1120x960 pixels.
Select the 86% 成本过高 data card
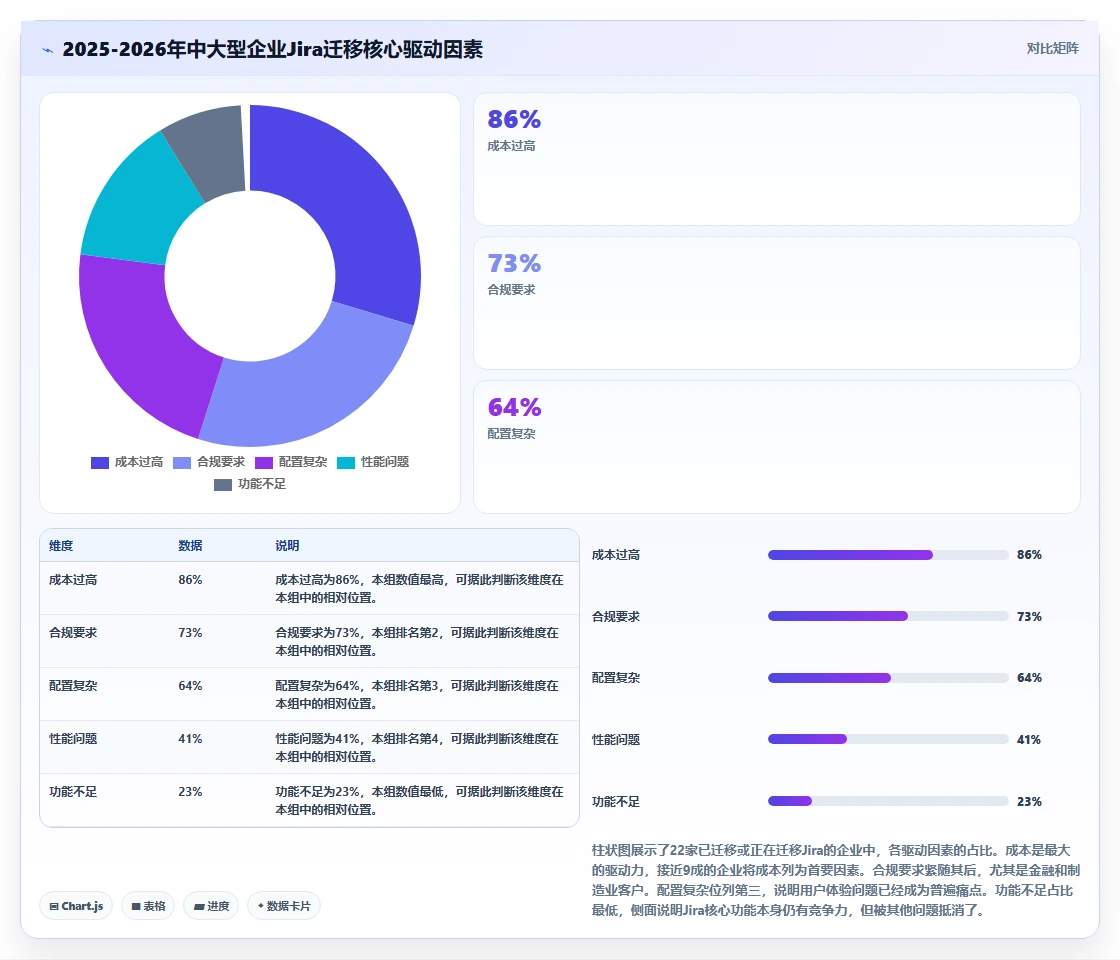coord(776,159)
